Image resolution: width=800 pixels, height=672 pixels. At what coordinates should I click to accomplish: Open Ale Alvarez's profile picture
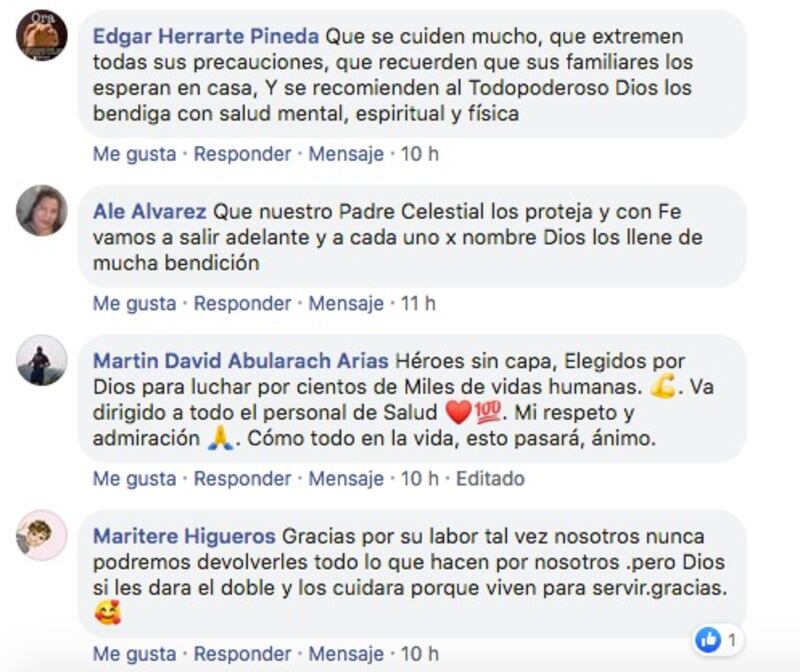42,210
